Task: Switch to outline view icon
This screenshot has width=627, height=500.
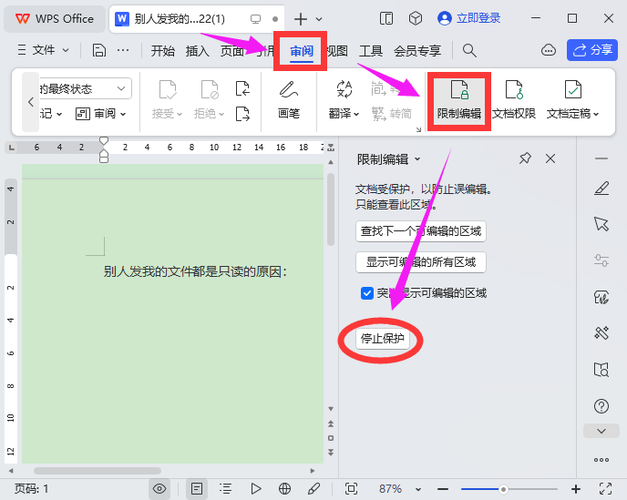Action: coord(226,489)
